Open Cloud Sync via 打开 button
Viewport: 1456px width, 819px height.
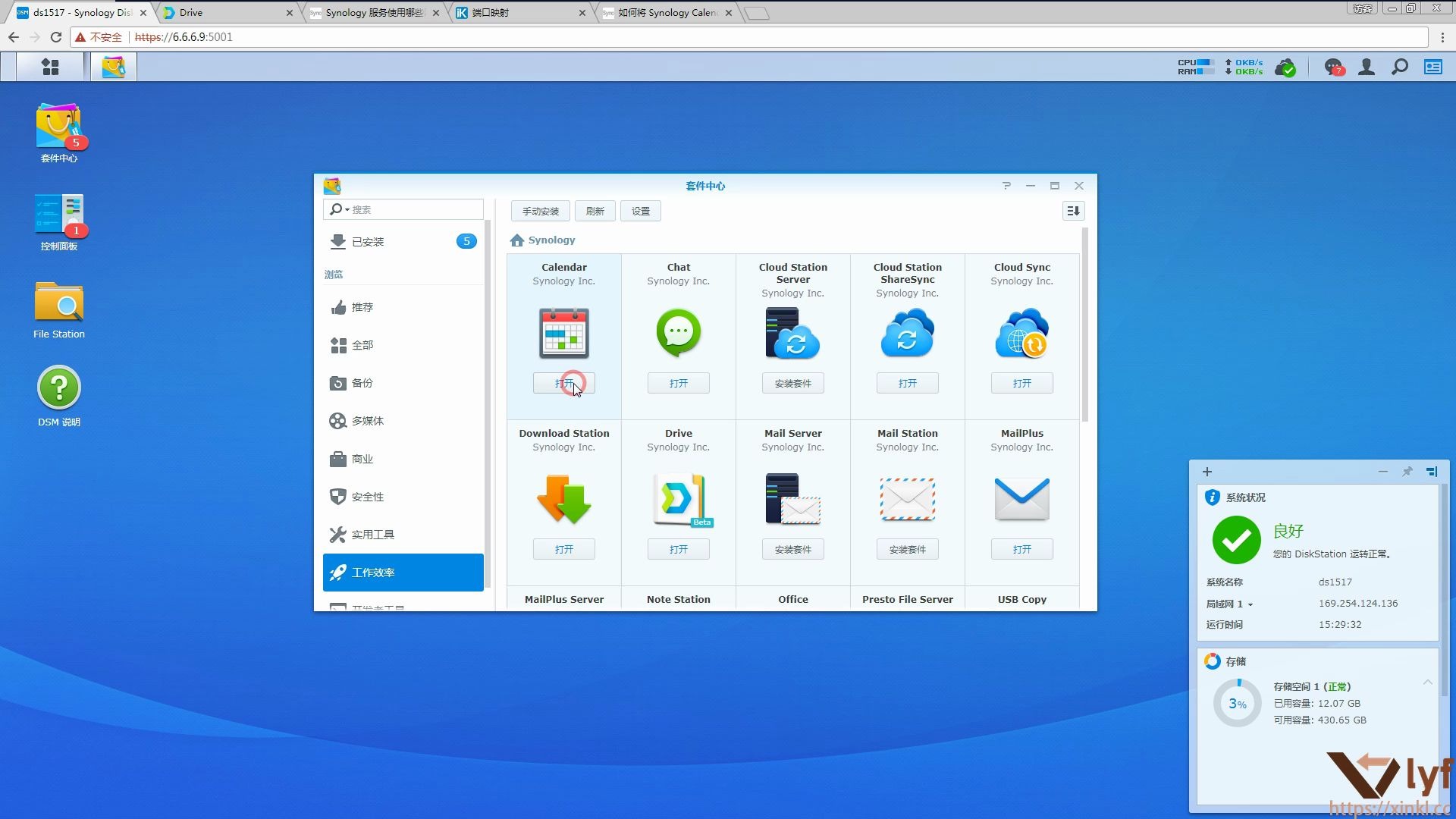[x=1022, y=384]
